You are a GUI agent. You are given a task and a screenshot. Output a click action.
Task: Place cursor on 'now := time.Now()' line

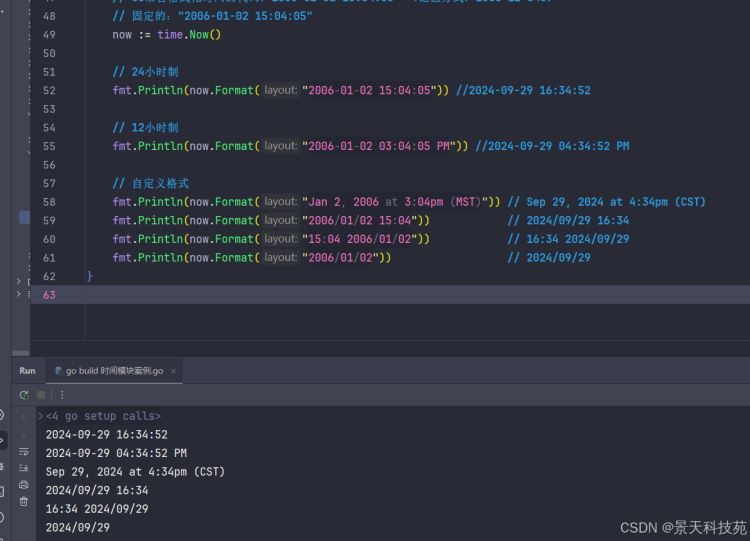tap(166, 34)
